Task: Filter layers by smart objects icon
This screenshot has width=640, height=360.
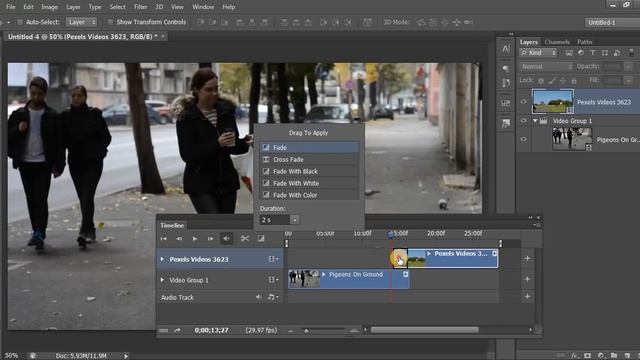Action: click(617, 53)
